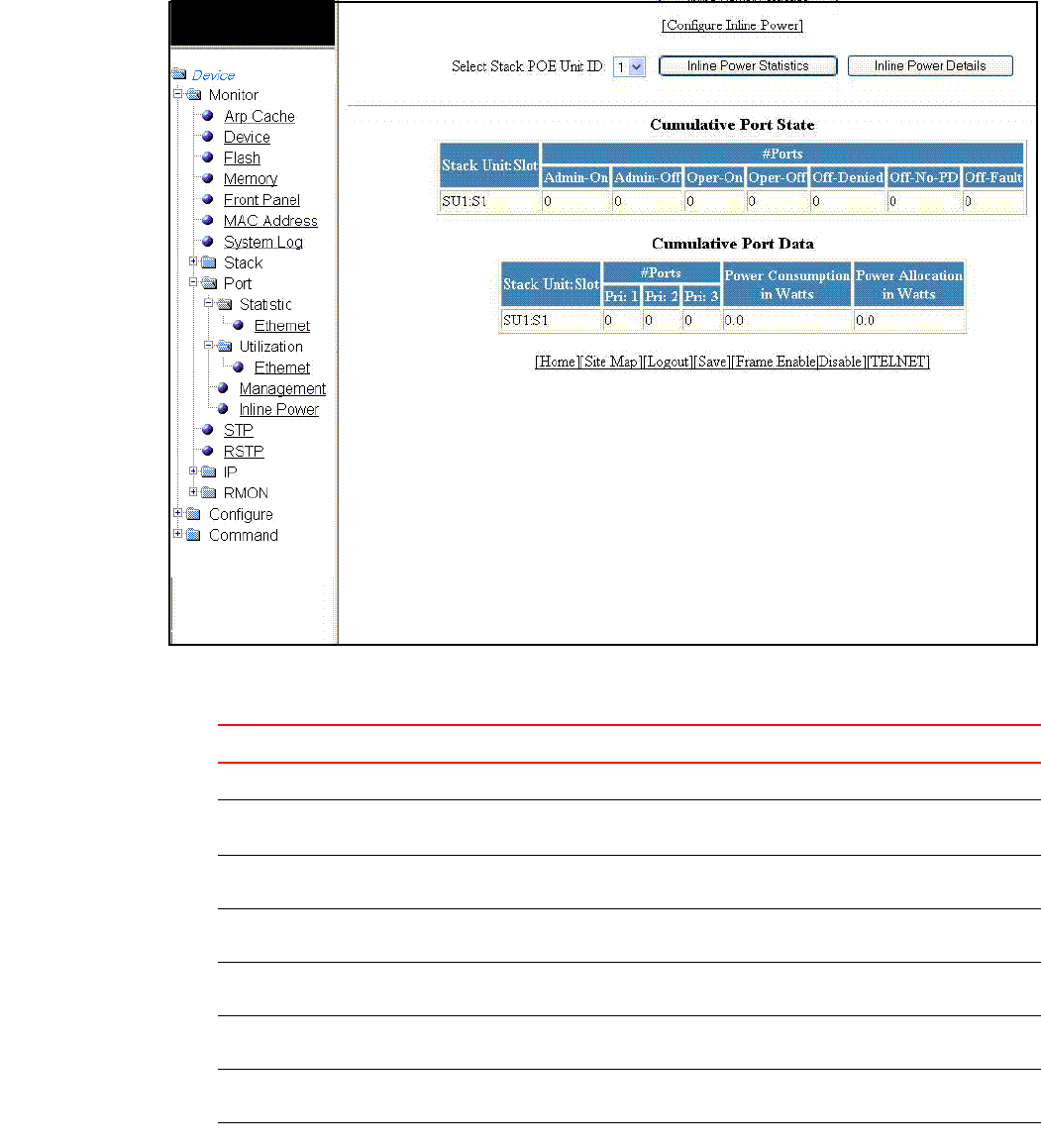Open the STP link

pos(238,431)
